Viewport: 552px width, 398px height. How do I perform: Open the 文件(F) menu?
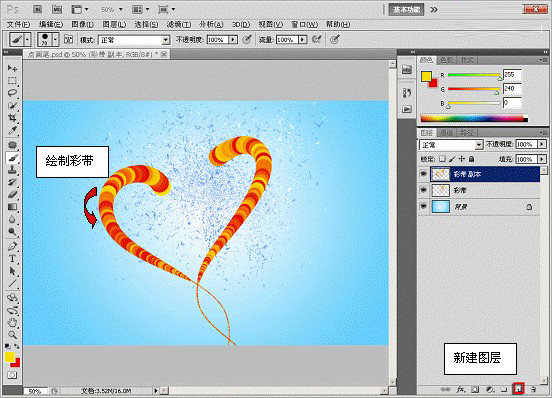coord(19,24)
